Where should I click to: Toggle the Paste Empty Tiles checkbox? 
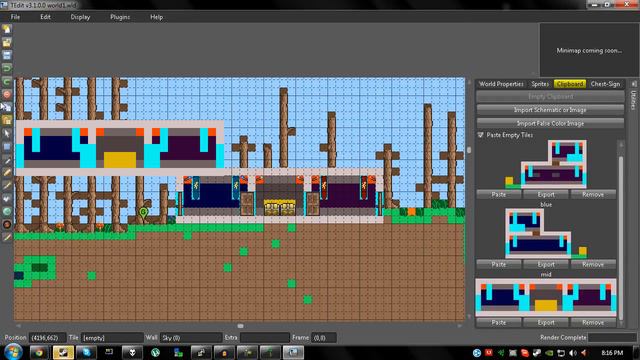click(x=480, y=135)
